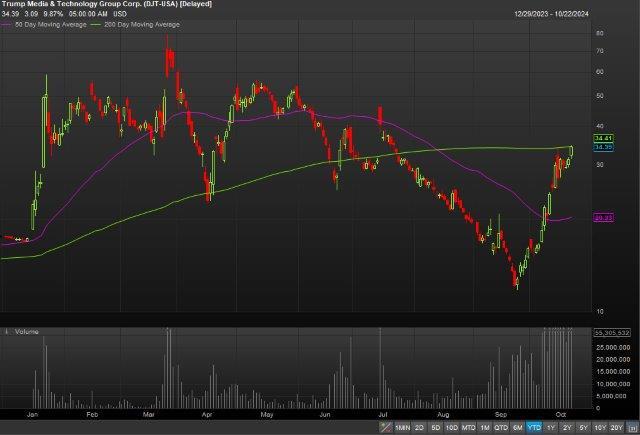Click the Jul label on time axis
This screenshot has width=640, height=435.
(383, 414)
